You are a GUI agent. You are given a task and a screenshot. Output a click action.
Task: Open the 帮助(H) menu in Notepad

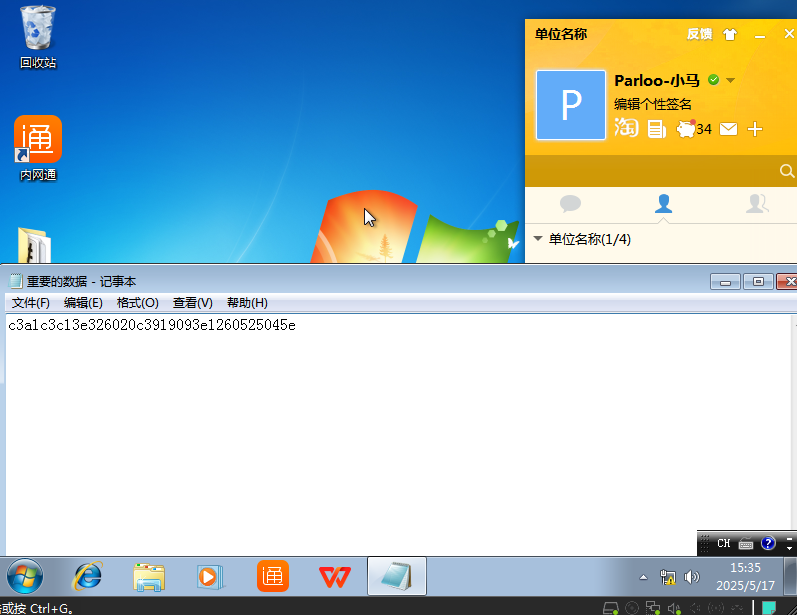(247, 303)
